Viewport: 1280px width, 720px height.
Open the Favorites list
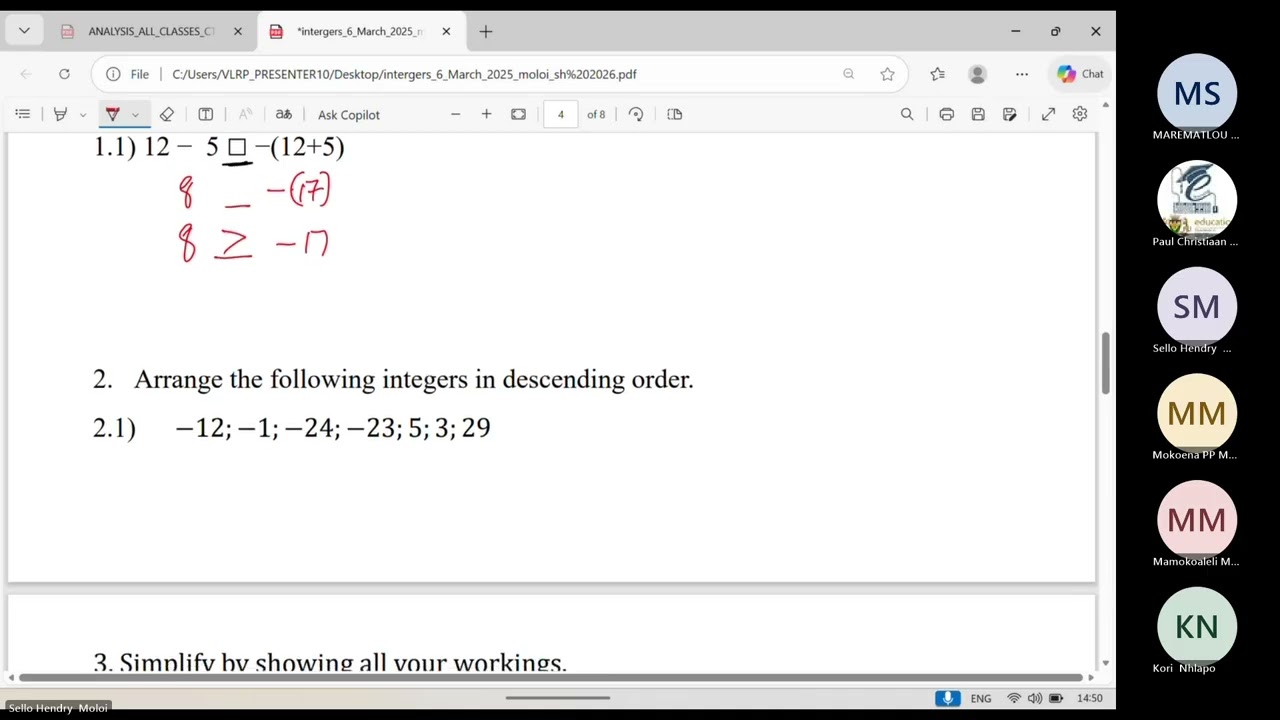[x=937, y=74]
